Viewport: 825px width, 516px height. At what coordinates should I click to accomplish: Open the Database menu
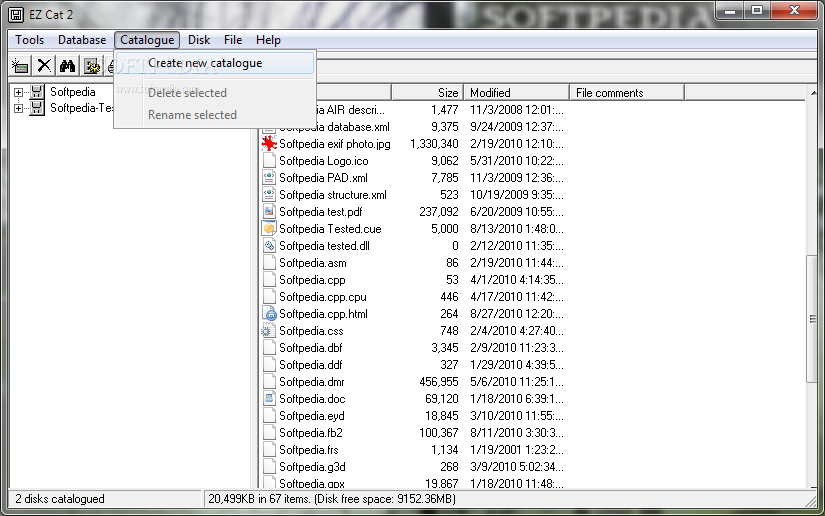coord(82,40)
